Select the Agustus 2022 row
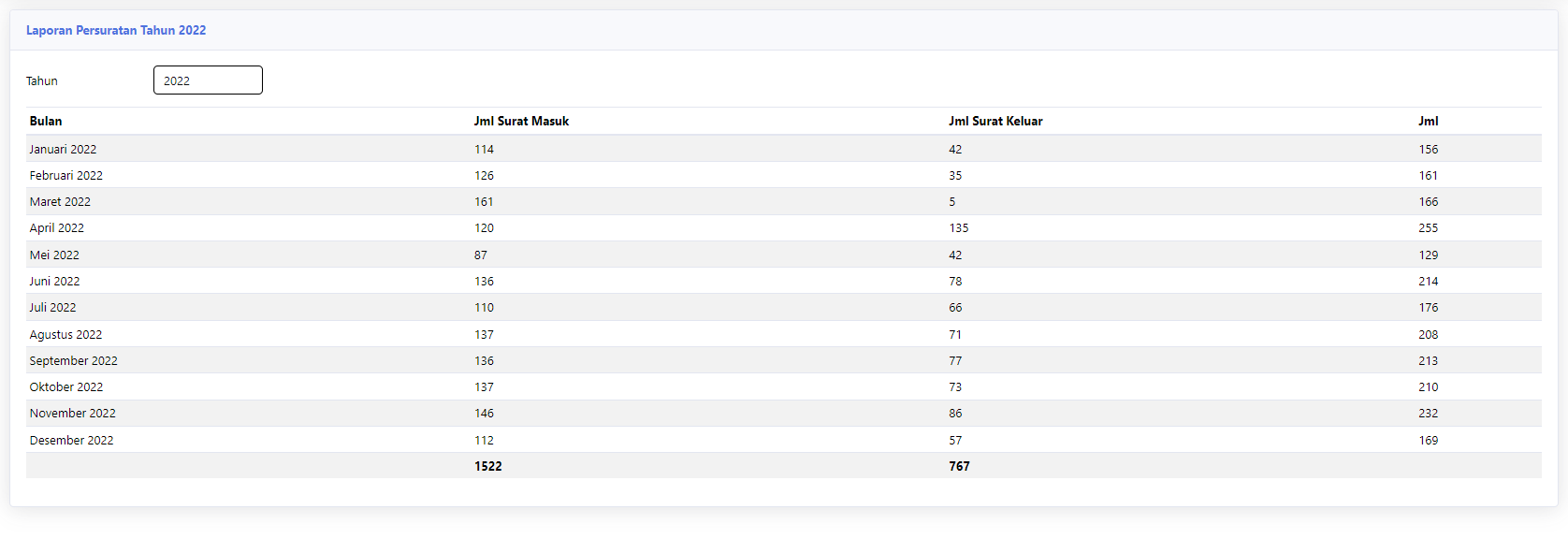The image size is (1568, 539). coord(784,334)
